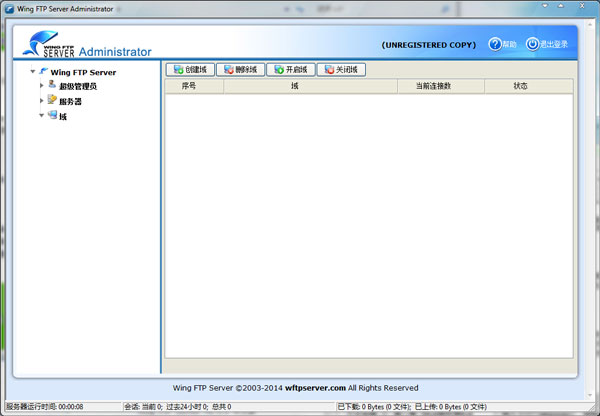The image size is (600, 416).
Task: Expand the 超级管理员 tree node
Action: pyautogui.click(x=42, y=85)
